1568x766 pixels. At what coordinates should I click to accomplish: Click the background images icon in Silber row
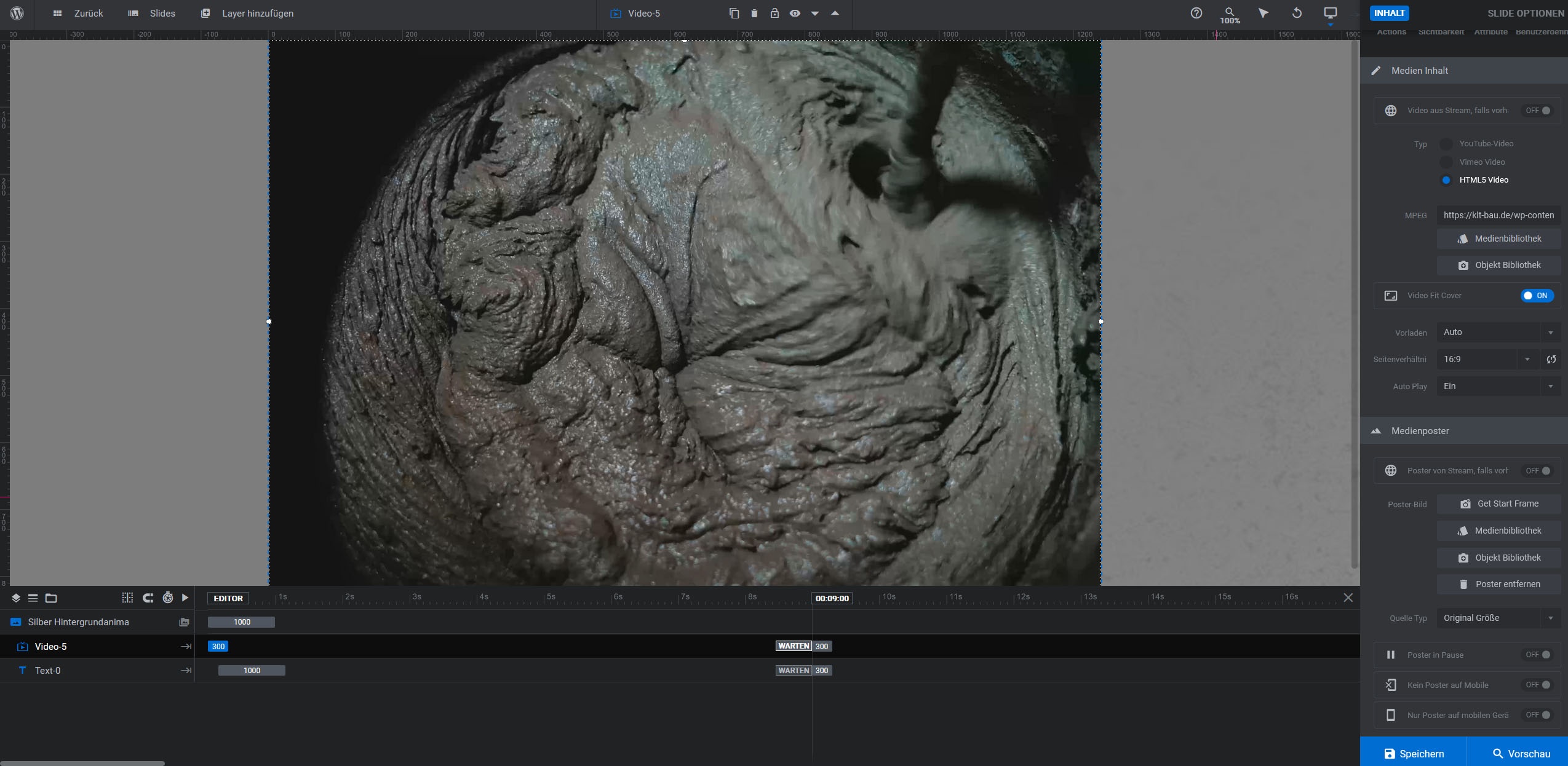pyautogui.click(x=184, y=622)
